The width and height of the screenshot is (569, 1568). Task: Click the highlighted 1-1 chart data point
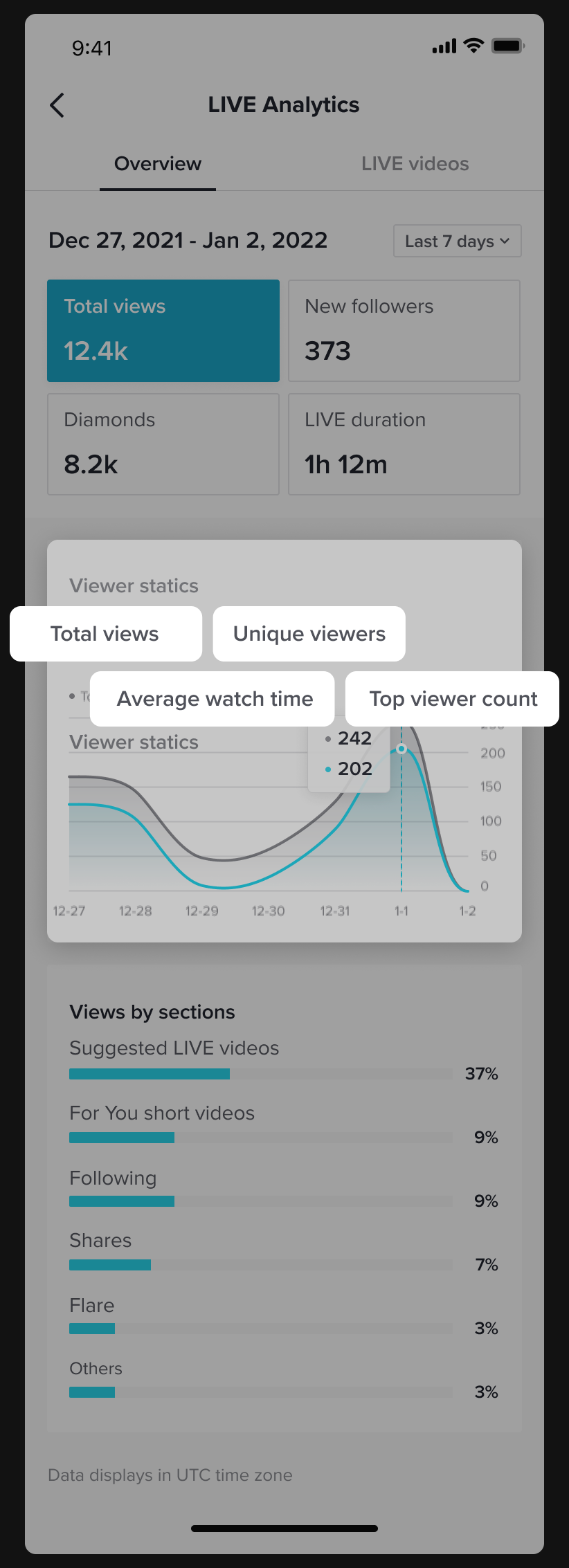click(401, 749)
